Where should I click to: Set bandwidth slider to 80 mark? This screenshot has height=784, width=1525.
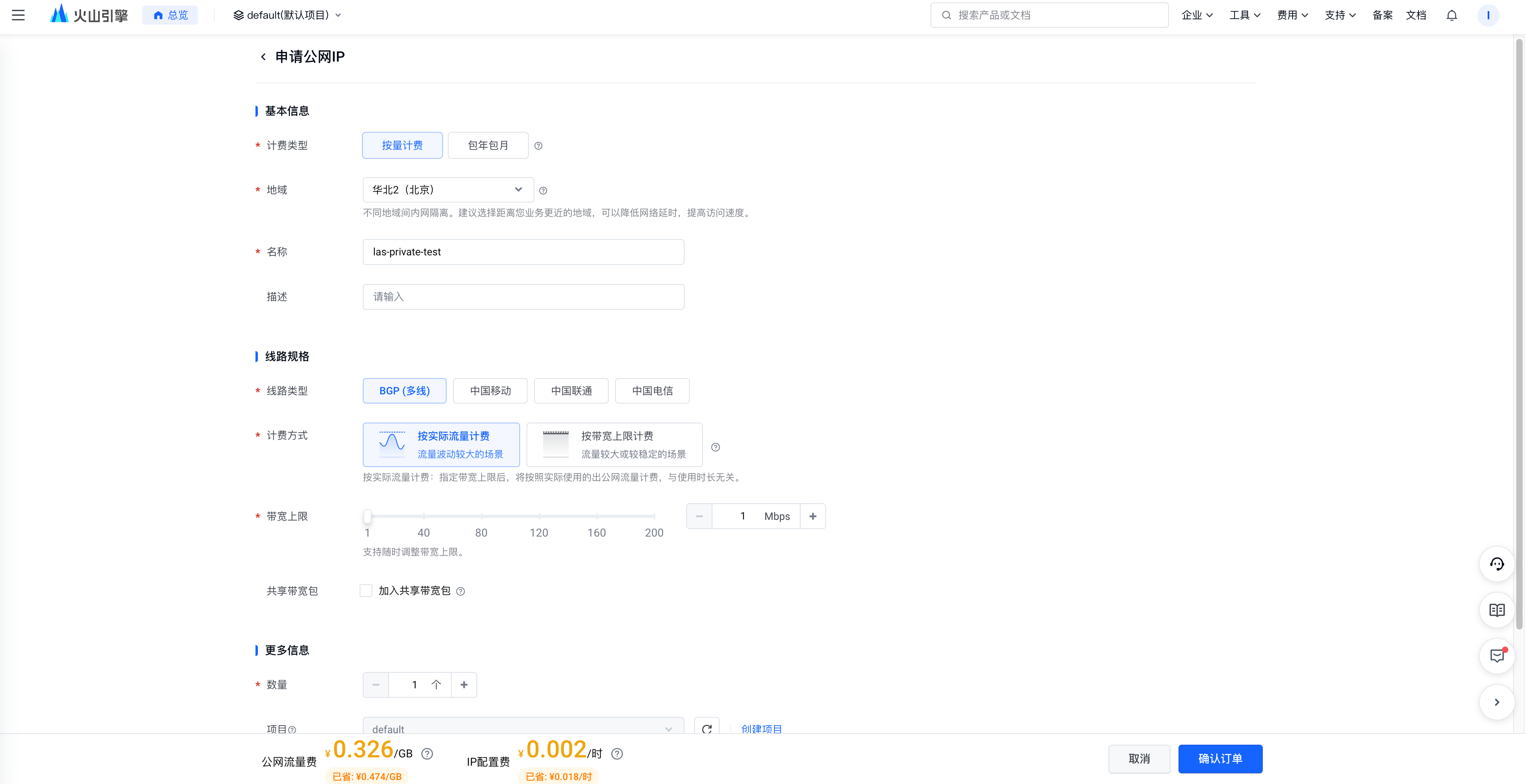point(481,517)
